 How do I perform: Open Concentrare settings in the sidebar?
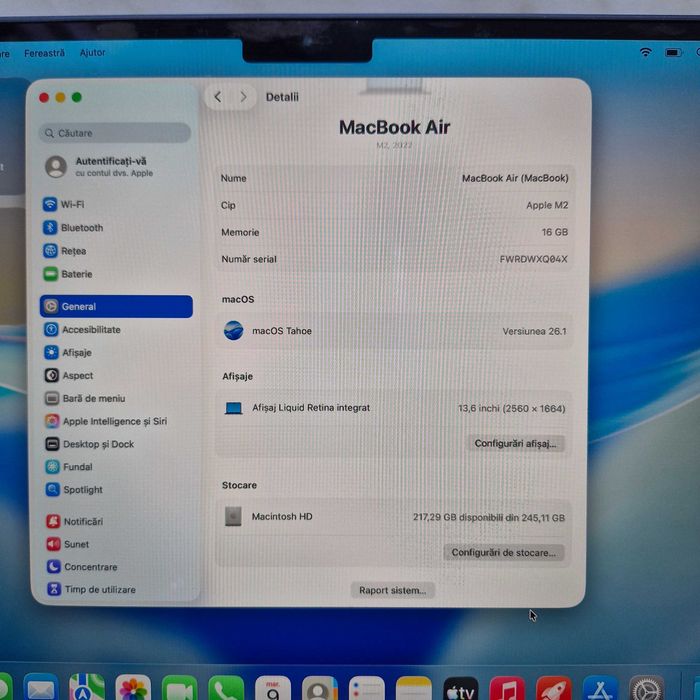[82, 567]
